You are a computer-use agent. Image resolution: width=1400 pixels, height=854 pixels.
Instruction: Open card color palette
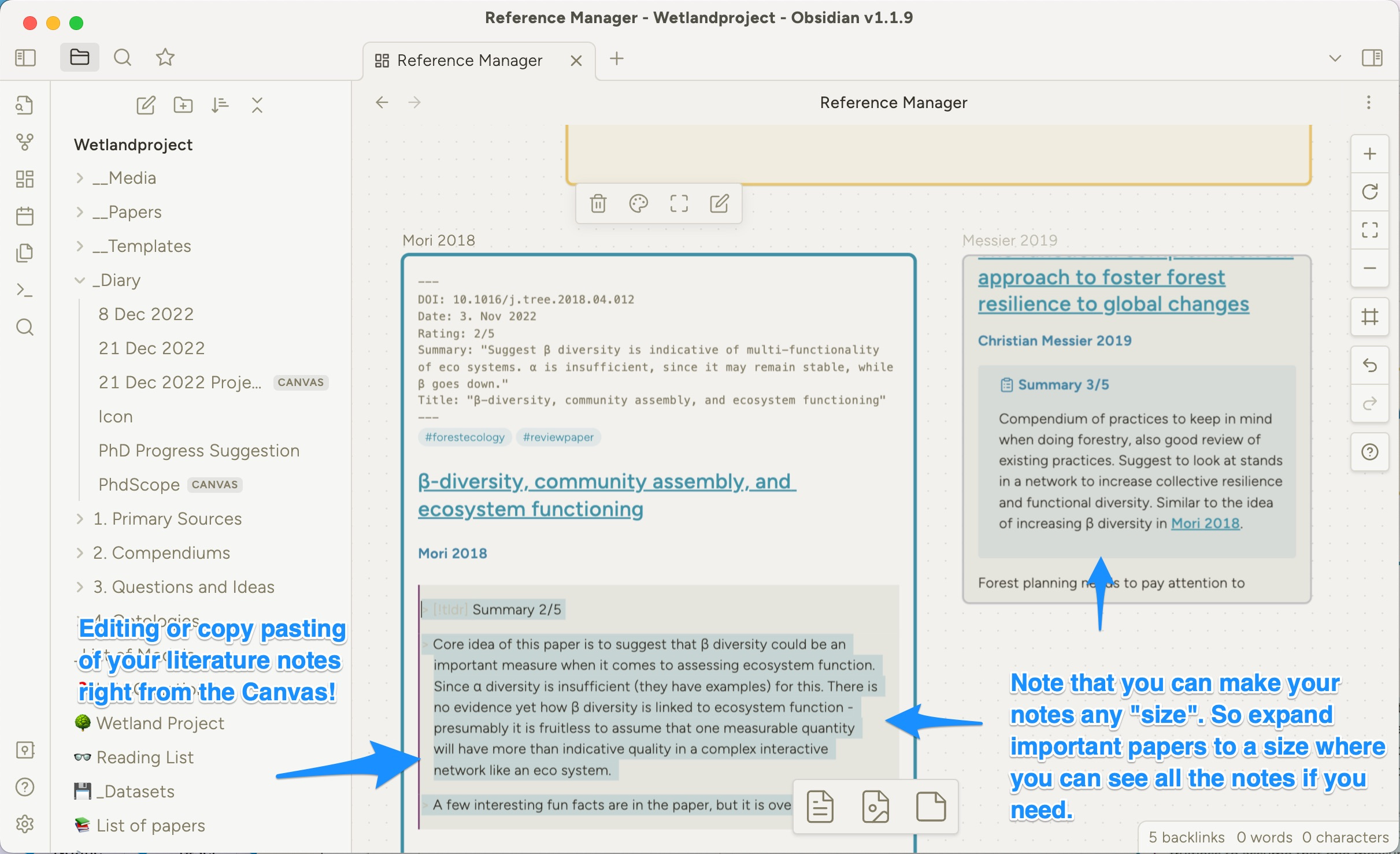click(x=639, y=203)
